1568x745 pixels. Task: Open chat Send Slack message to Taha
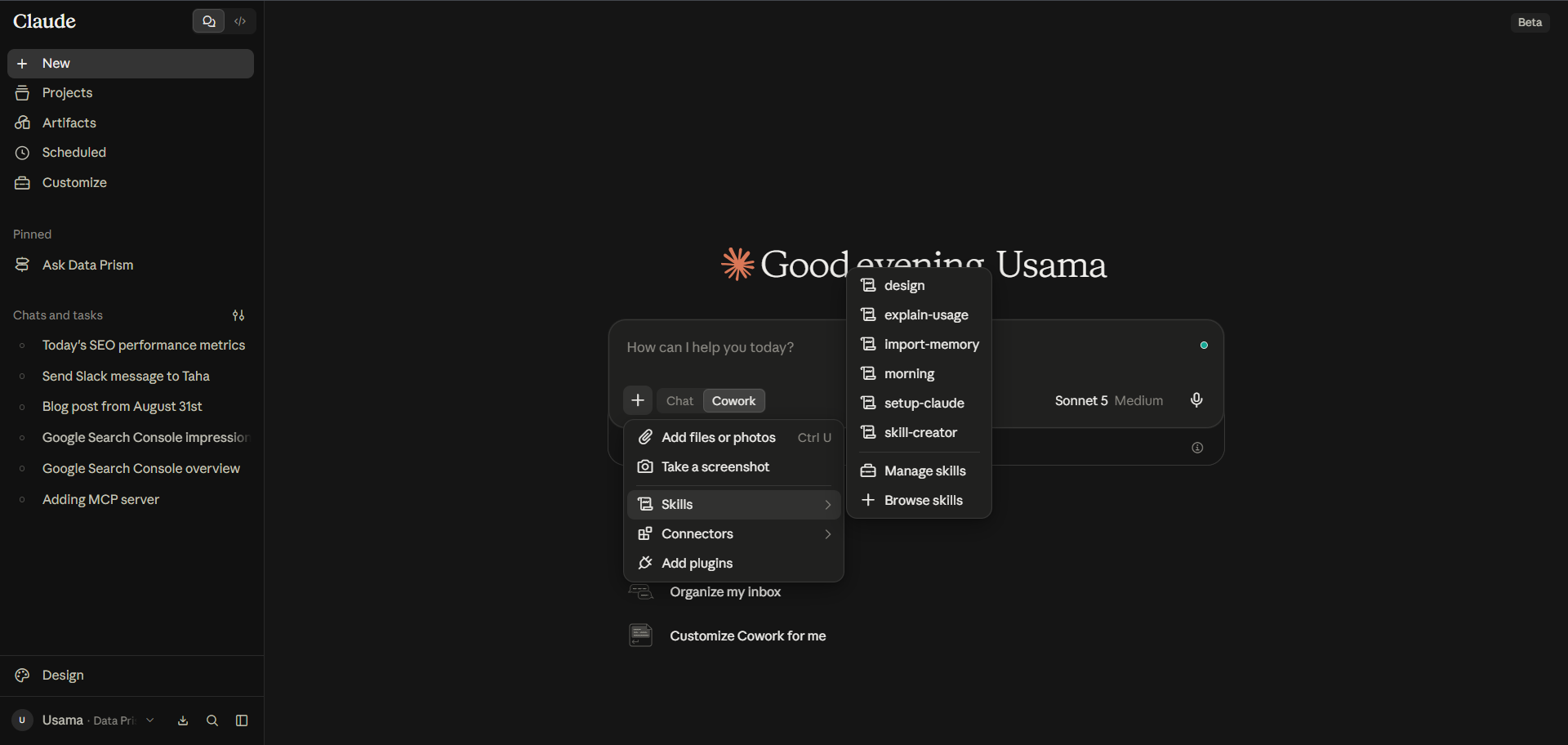[x=131, y=377]
